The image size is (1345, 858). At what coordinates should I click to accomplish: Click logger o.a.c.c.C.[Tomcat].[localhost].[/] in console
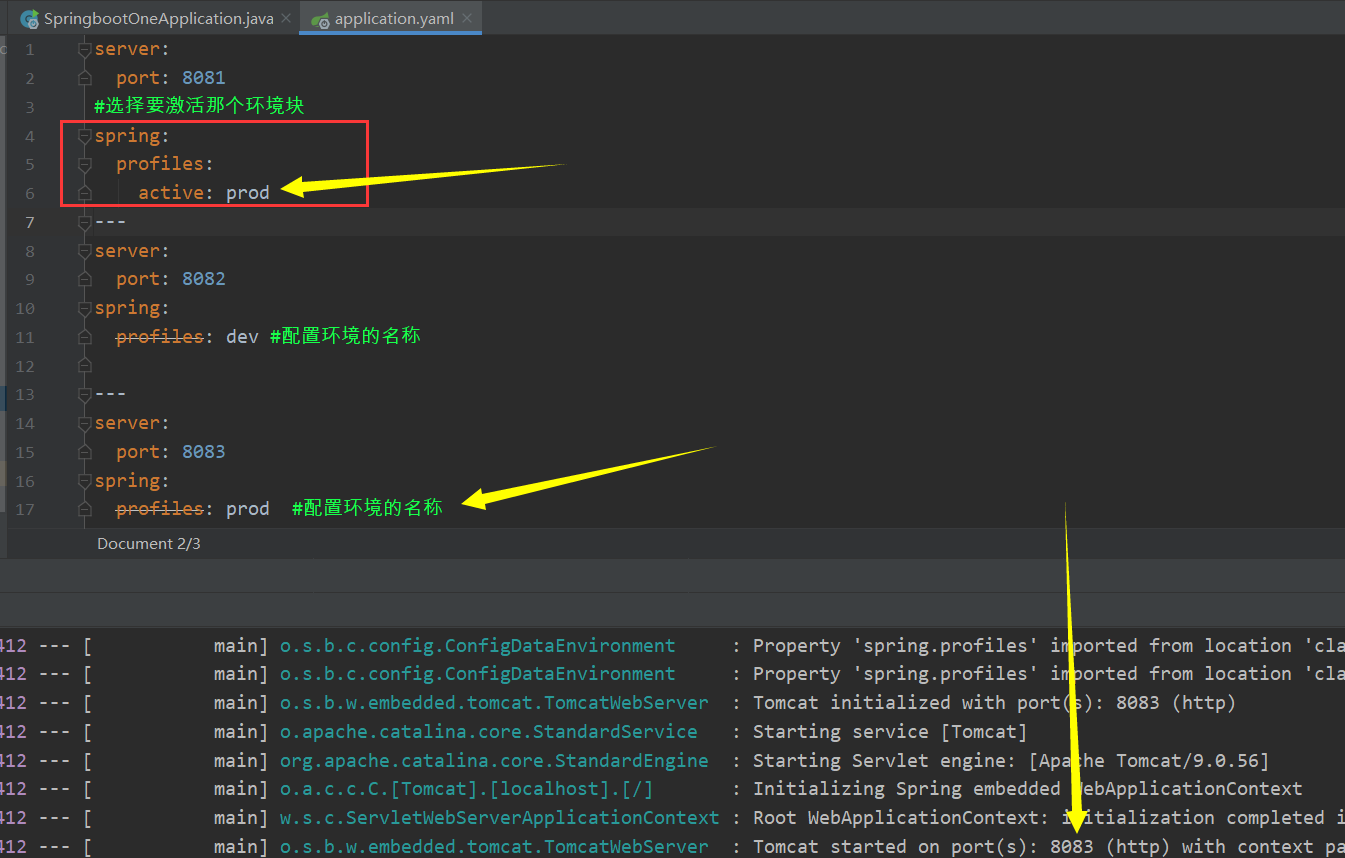point(466,789)
